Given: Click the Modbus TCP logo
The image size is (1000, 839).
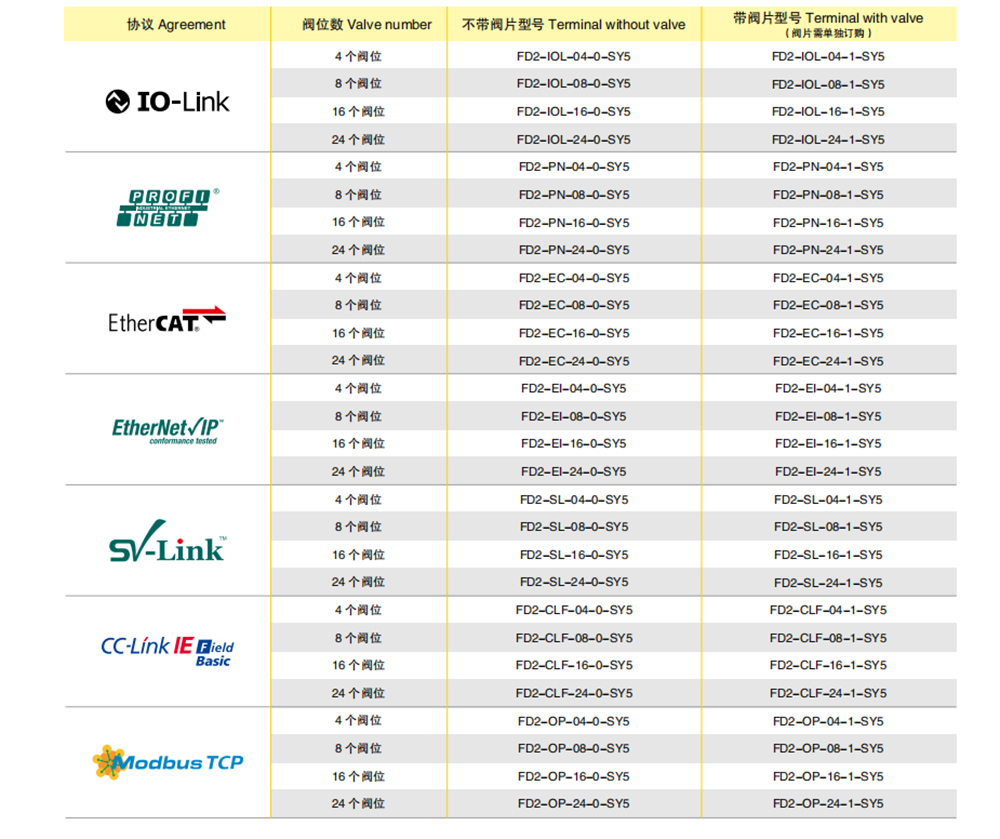Looking at the screenshot, I should (168, 762).
